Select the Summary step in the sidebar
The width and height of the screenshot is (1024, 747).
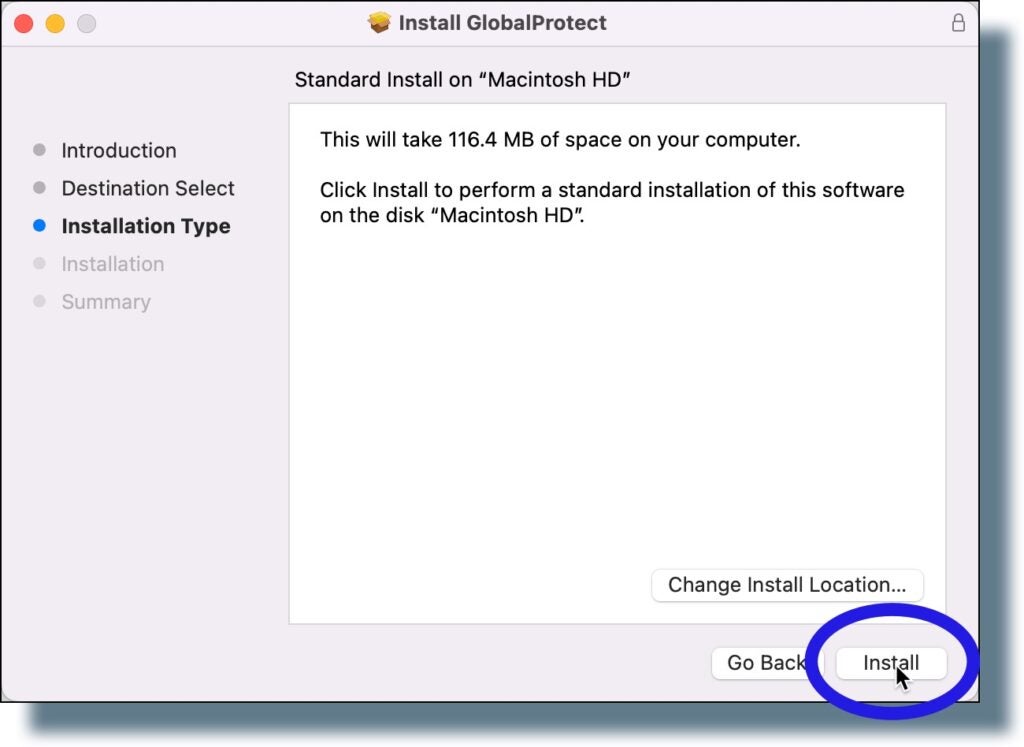tap(106, 302)
